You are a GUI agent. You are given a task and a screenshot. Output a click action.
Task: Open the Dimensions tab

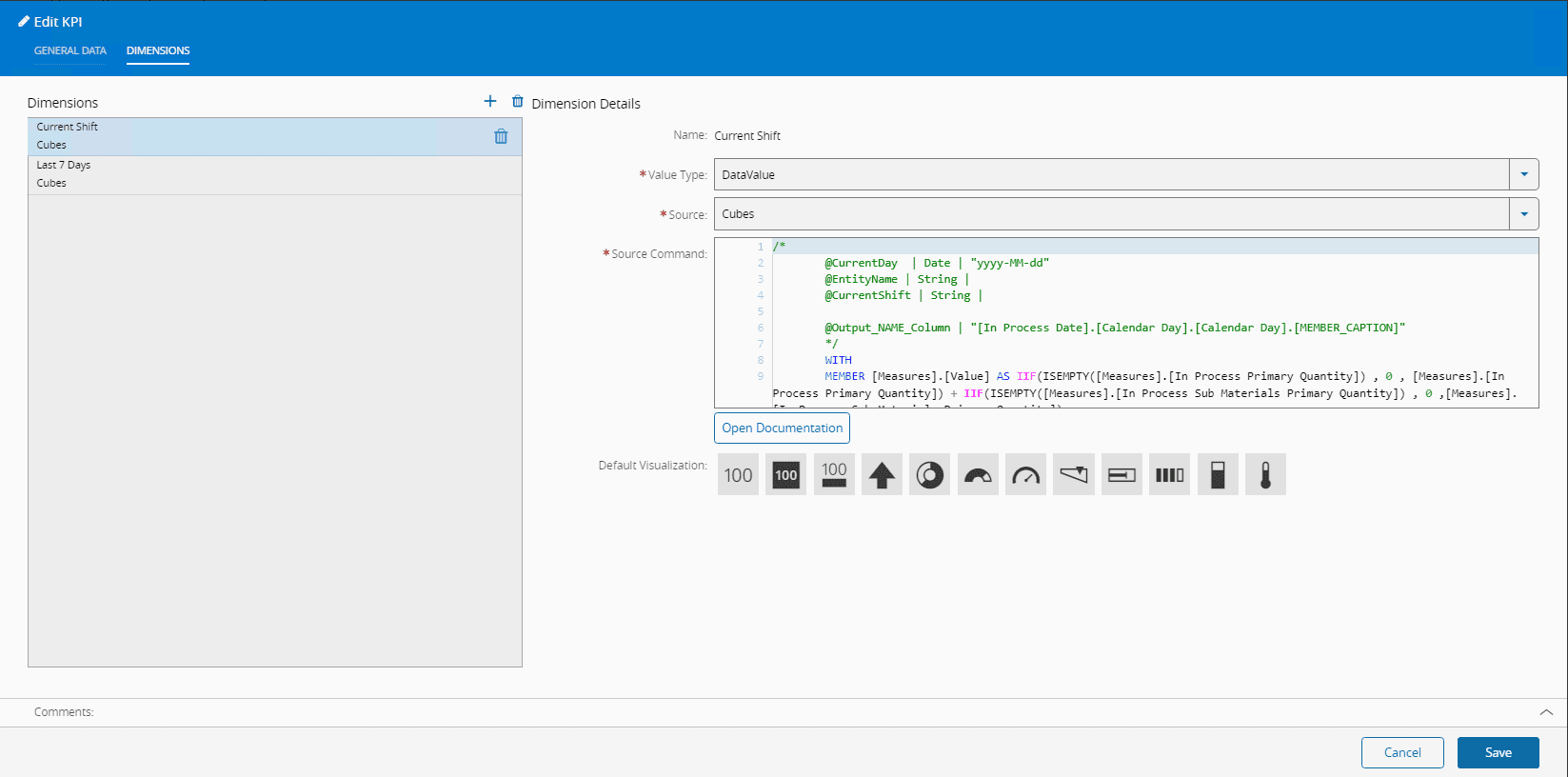158,50
